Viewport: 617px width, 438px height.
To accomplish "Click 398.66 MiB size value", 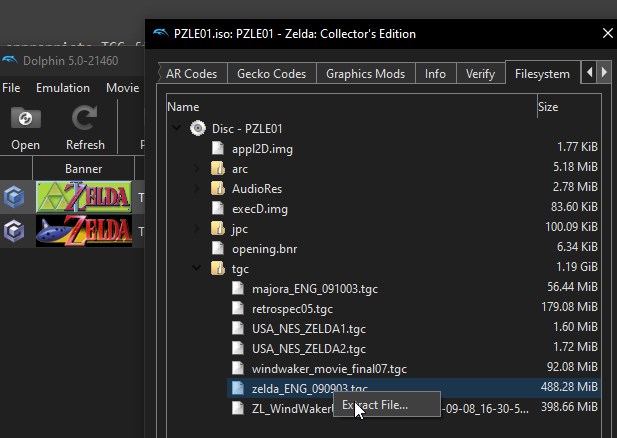I will pos(569,407).
